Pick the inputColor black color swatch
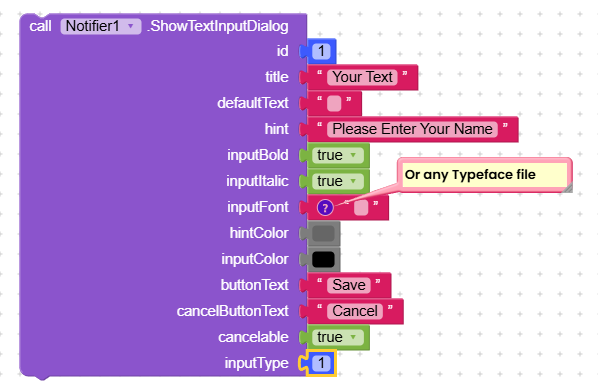Image resolution: width=598 pixels, height=389 pixels. tap(323, 259)
